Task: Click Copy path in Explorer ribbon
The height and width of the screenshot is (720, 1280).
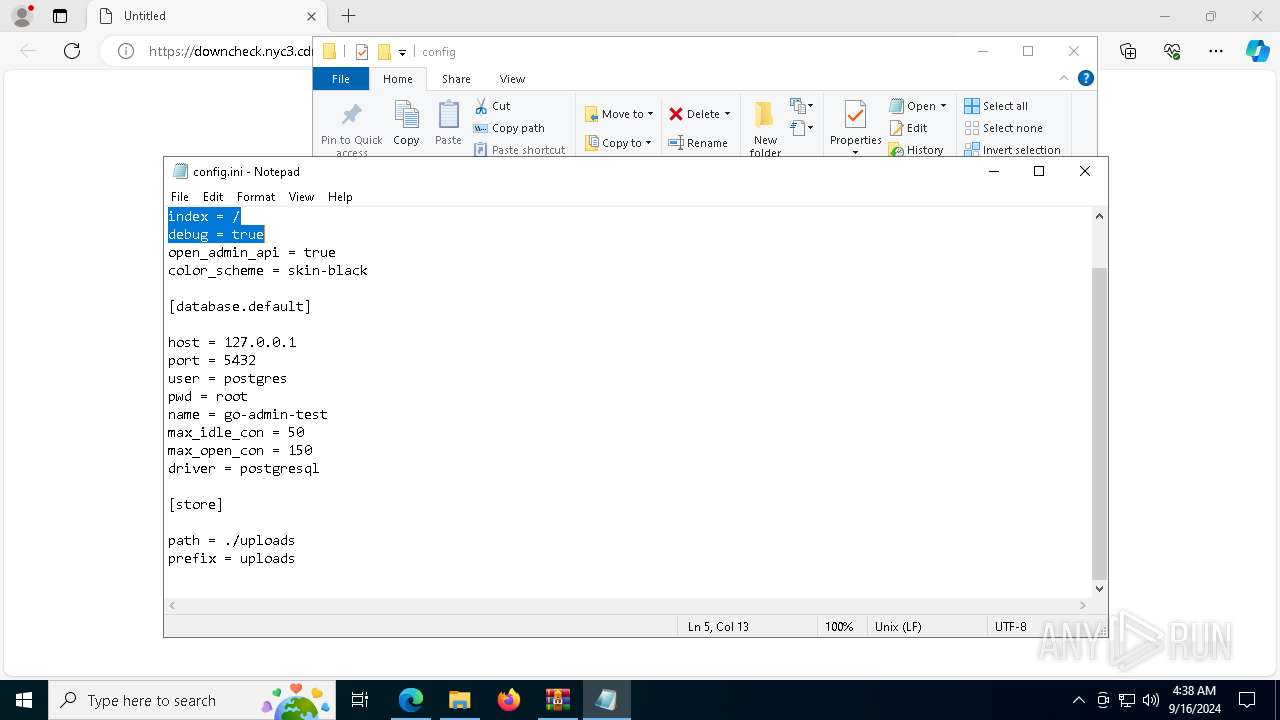Action: click(509, 128)
